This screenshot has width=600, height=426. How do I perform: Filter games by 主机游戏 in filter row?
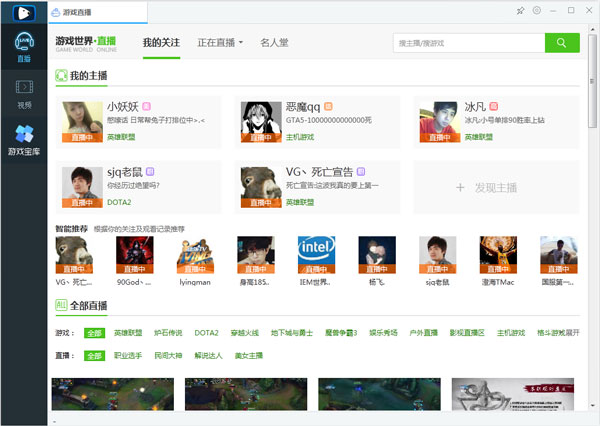click(x=511, y=333)
